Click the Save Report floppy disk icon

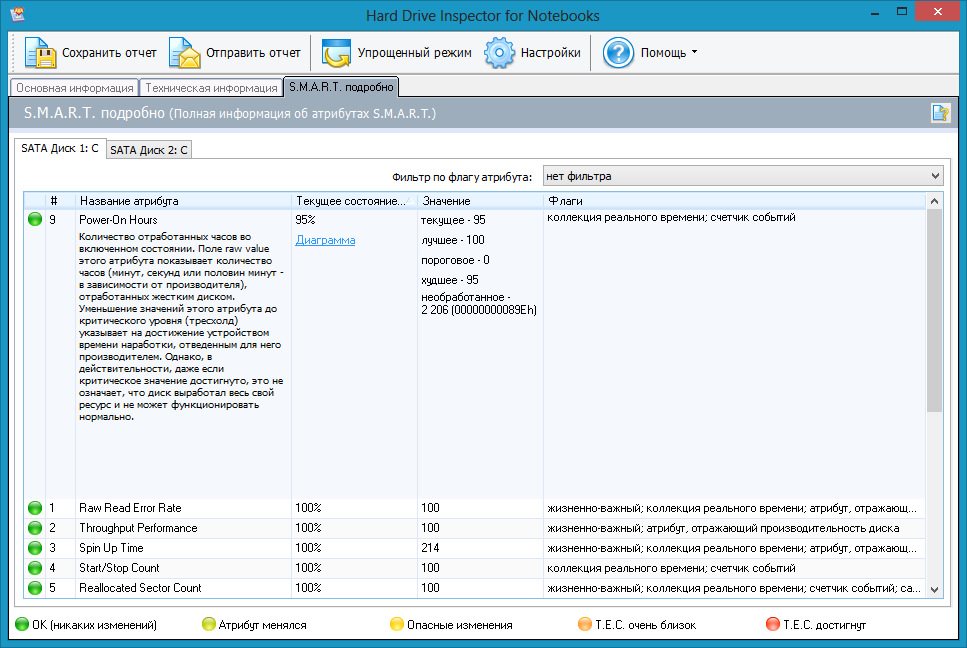point(40,53)
